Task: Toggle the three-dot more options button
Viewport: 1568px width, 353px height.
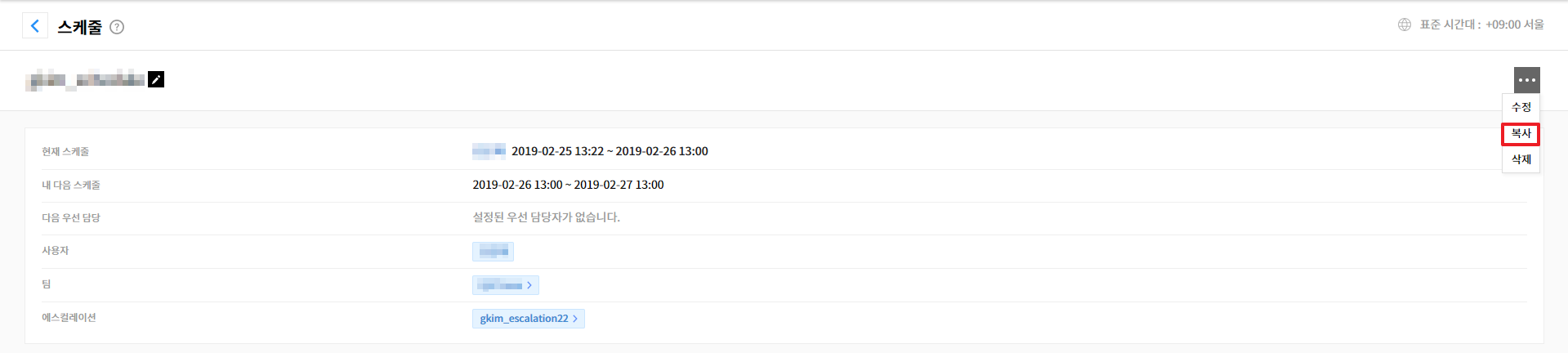Action: 1526,80
